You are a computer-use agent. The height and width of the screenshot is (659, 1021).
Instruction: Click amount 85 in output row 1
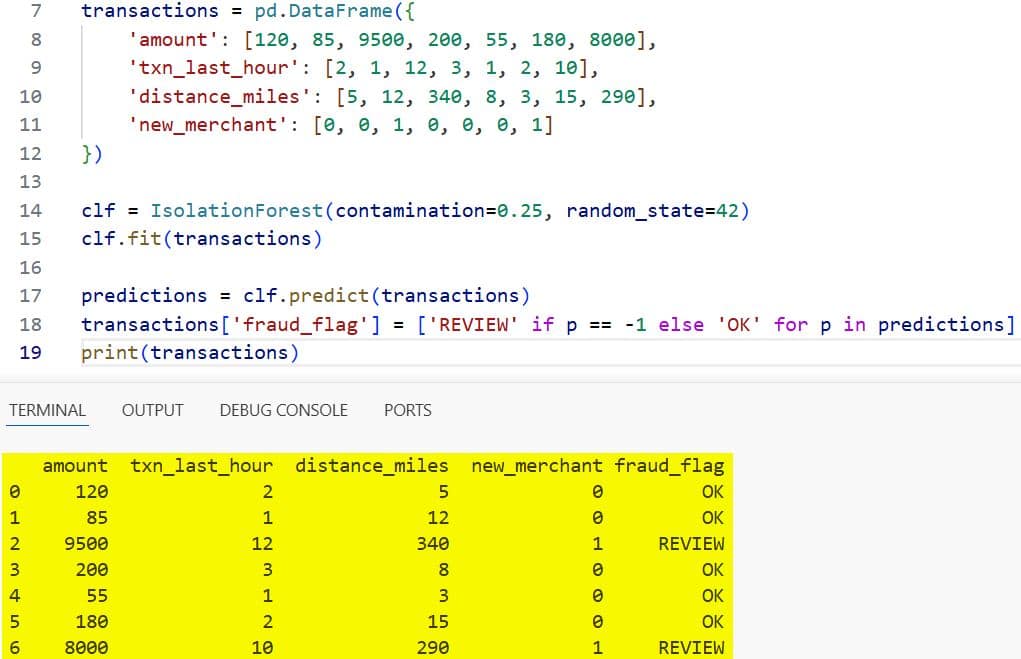[97, 518]
